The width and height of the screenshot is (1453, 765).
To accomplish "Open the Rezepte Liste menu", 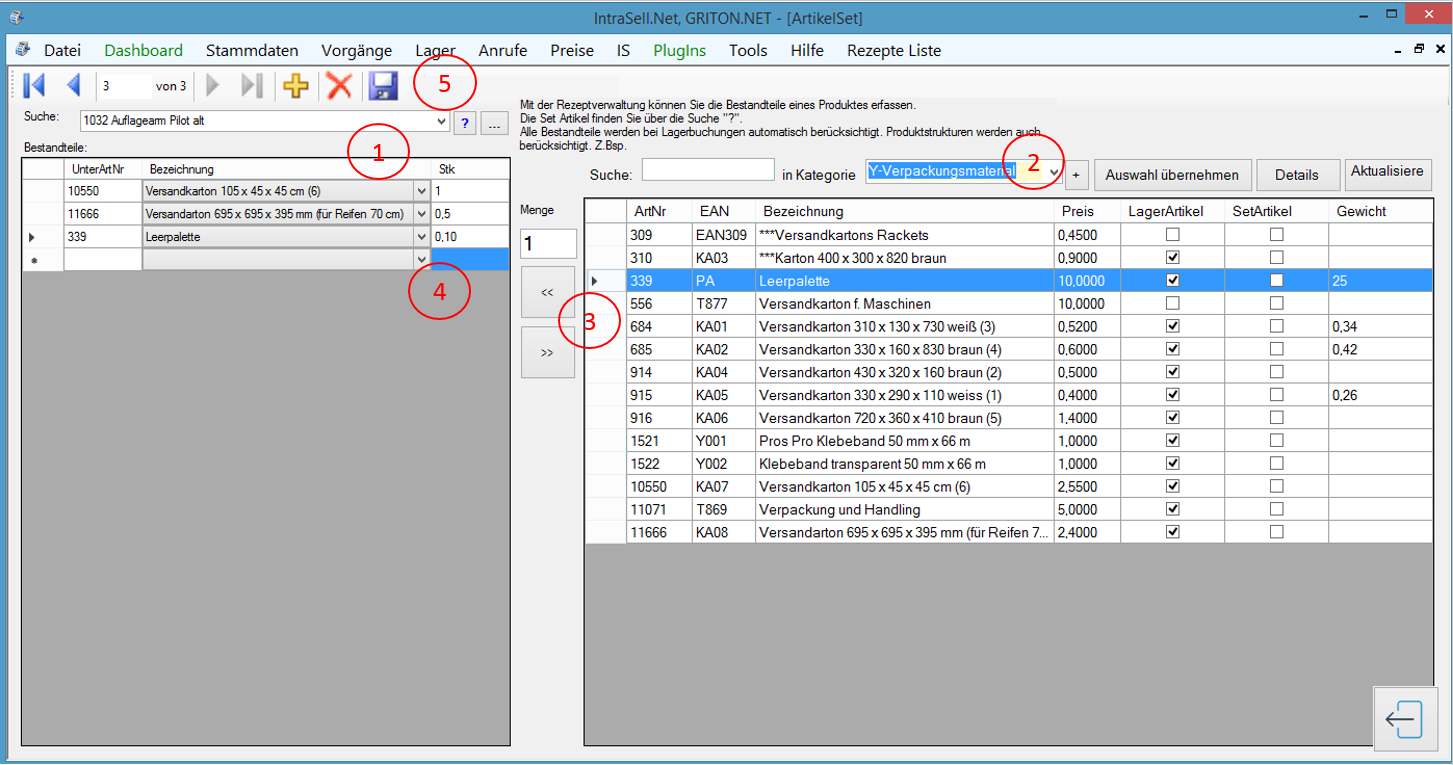I will 894,50.
